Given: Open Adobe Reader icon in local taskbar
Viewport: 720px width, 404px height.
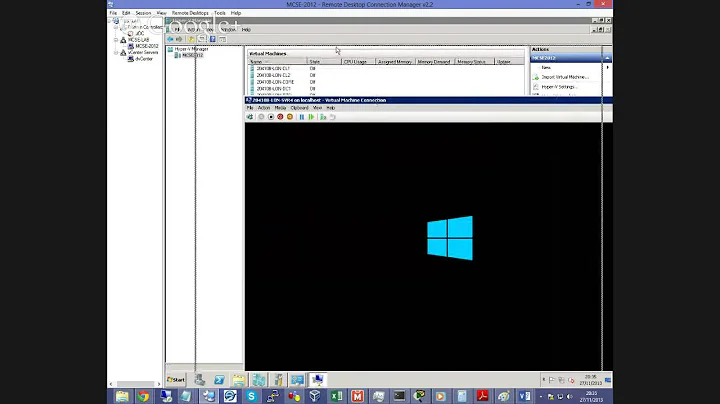Looking at the screenshot, I should (482, 396).
